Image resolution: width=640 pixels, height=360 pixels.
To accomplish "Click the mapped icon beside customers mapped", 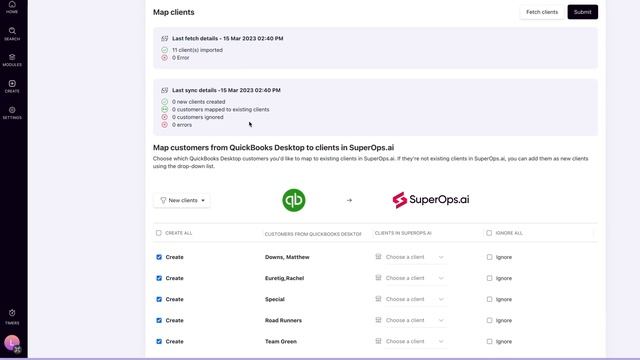I will [x=164, y=109].
